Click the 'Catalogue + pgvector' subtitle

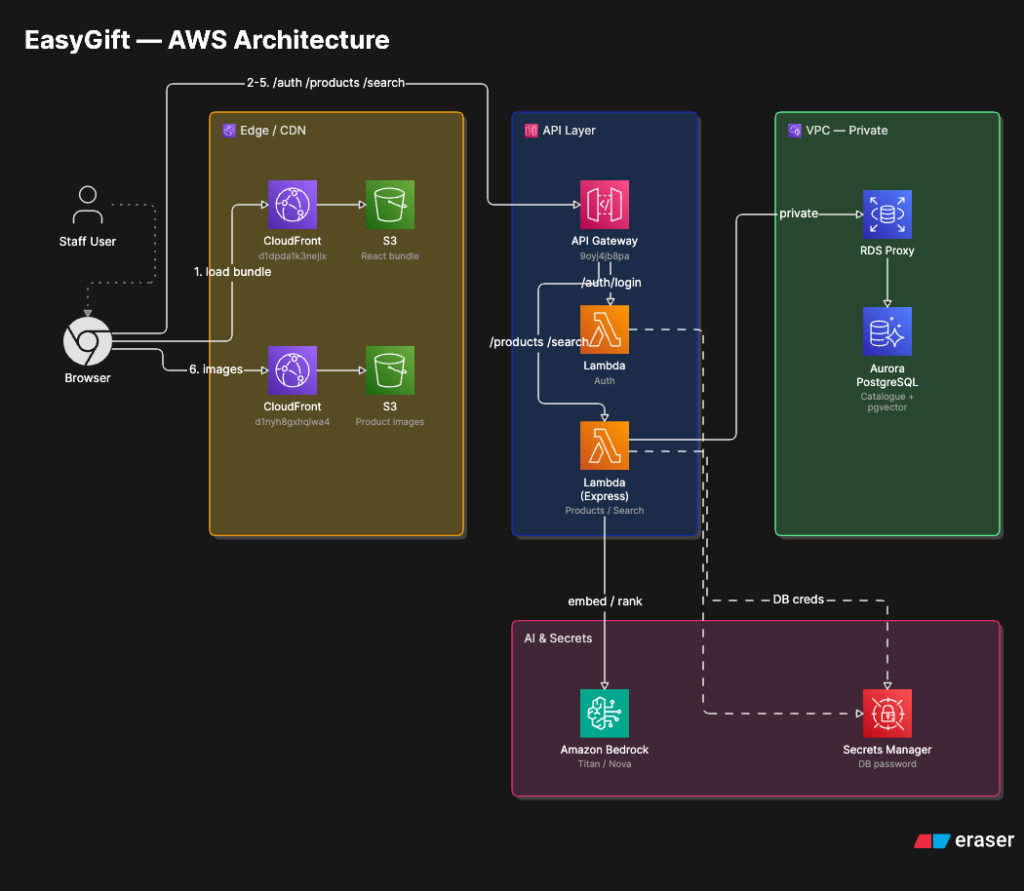(887, 402)
